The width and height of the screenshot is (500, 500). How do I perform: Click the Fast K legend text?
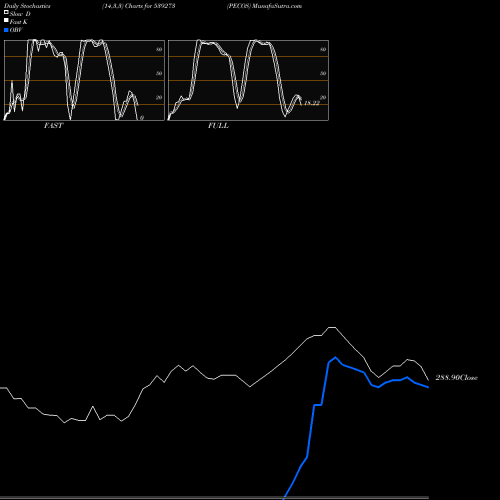click(x=19, y=22)
